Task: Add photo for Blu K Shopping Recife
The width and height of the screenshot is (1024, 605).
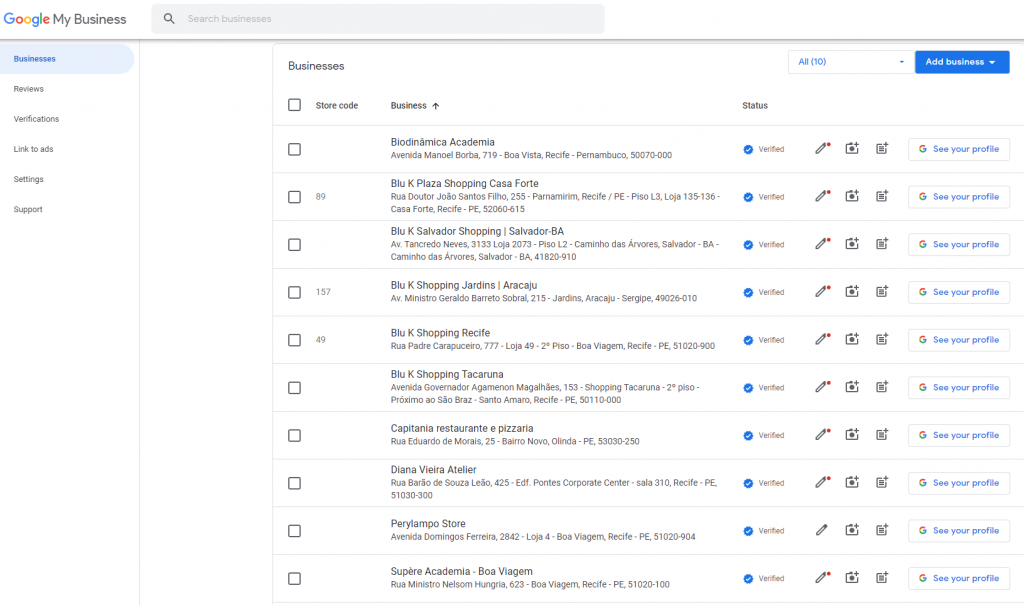Action: tap(852, 339)
